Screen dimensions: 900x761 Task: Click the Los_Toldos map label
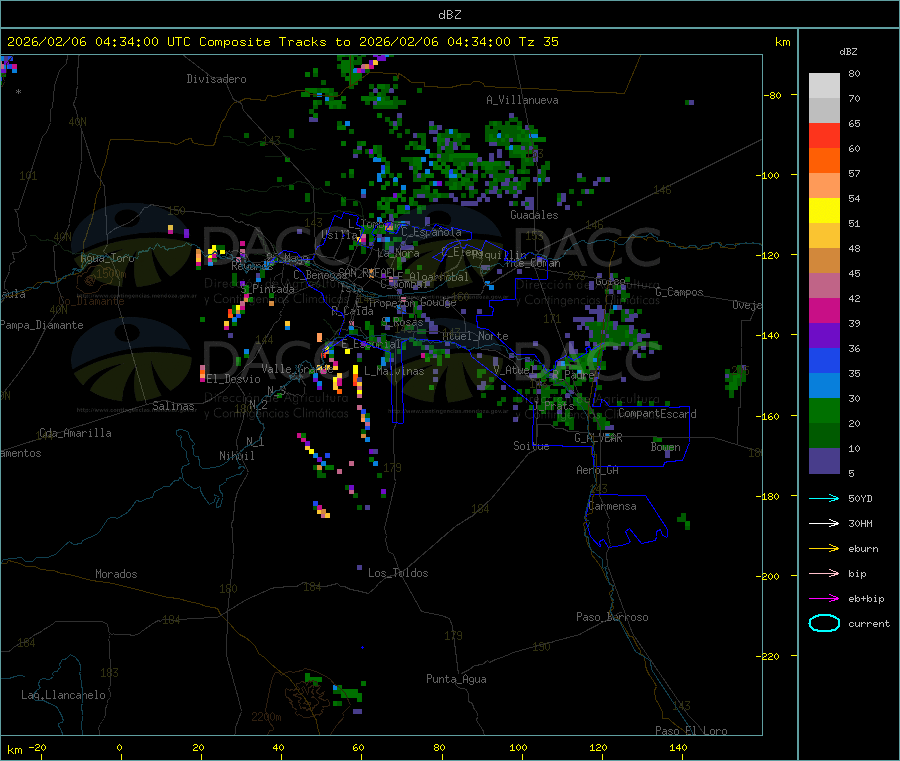(x=398, y=573)
